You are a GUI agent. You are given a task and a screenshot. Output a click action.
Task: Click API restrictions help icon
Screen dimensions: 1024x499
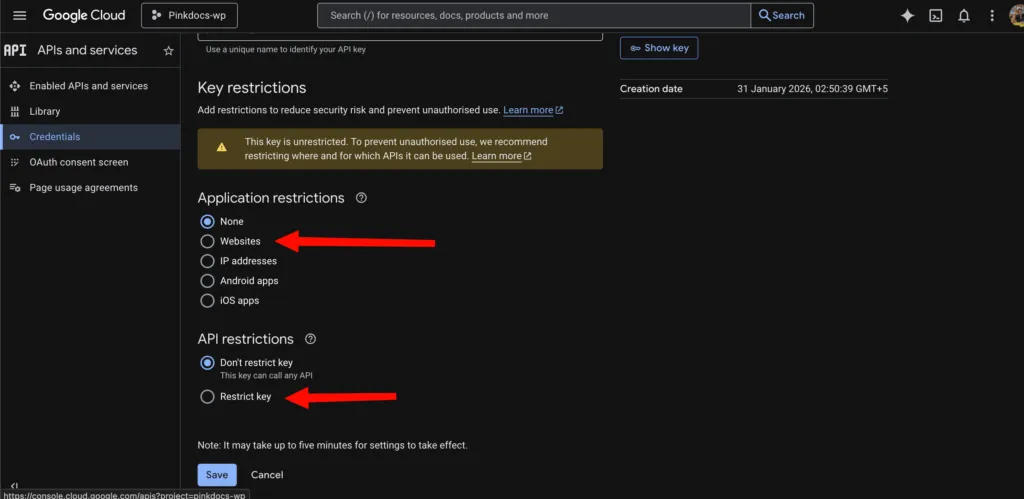pyautogui.click(x=310, y=339)
